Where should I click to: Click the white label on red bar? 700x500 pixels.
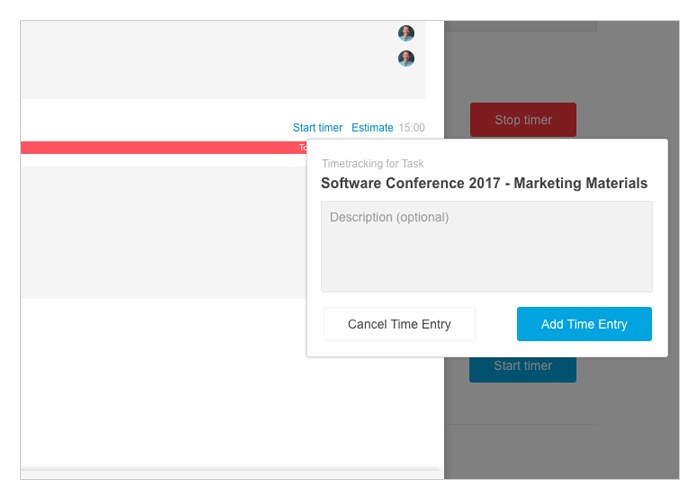click(x=302, y=148)
